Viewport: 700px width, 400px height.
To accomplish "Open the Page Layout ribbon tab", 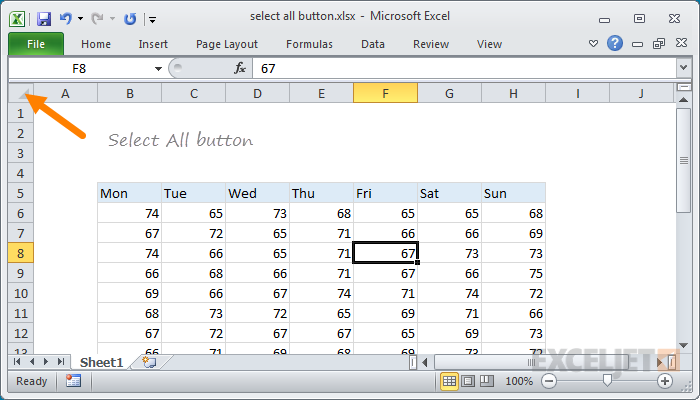I will click(227, 44).
